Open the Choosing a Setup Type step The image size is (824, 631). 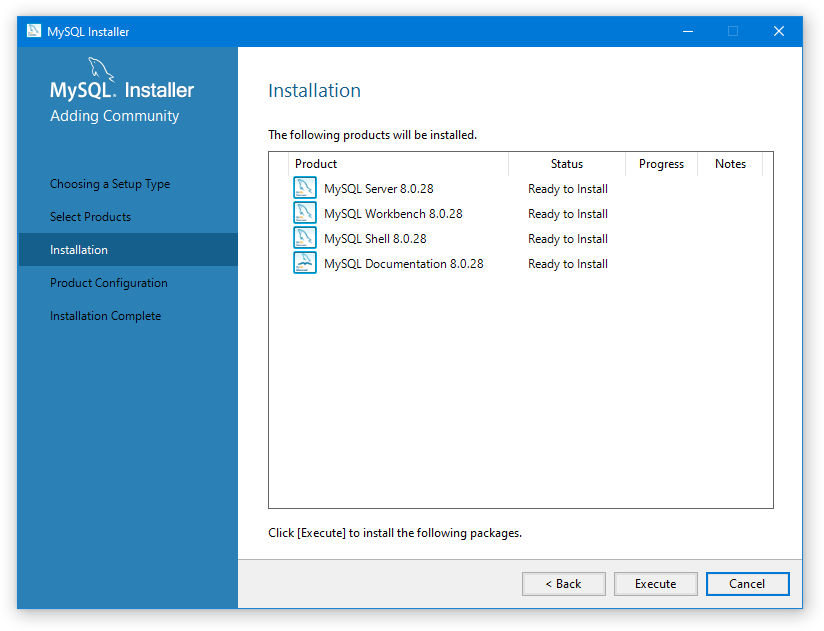click(110, 184)
